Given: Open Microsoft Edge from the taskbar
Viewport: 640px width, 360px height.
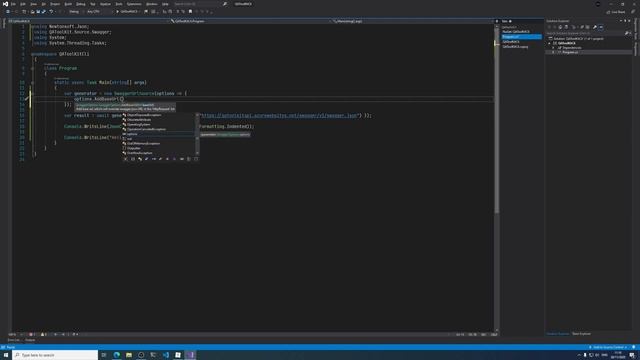Looking at the screenshot, I should [x=117, y=355].
